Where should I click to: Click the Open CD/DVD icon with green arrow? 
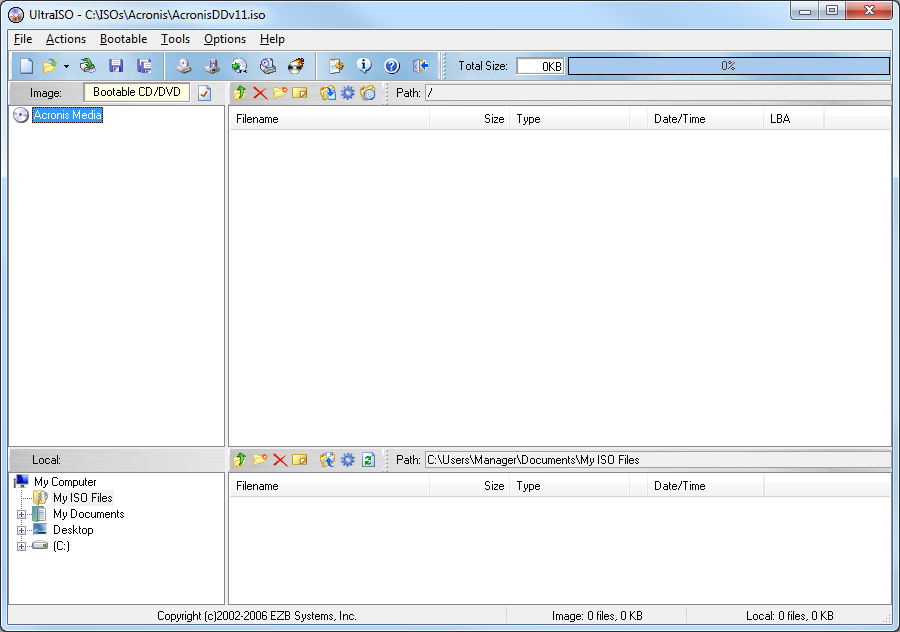[x=88, y=66]
